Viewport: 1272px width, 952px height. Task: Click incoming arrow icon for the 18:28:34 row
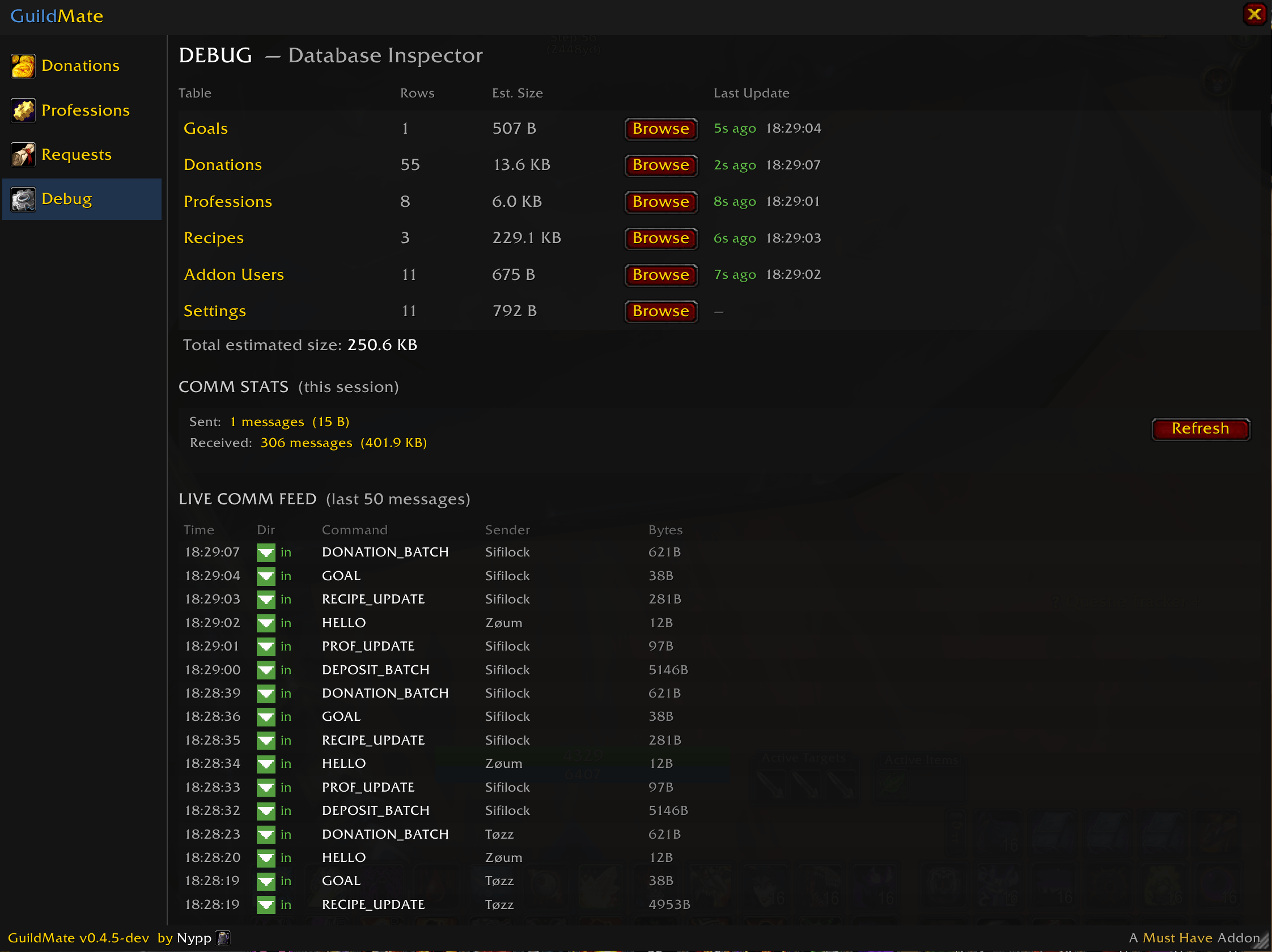click(x=266, y=764)
